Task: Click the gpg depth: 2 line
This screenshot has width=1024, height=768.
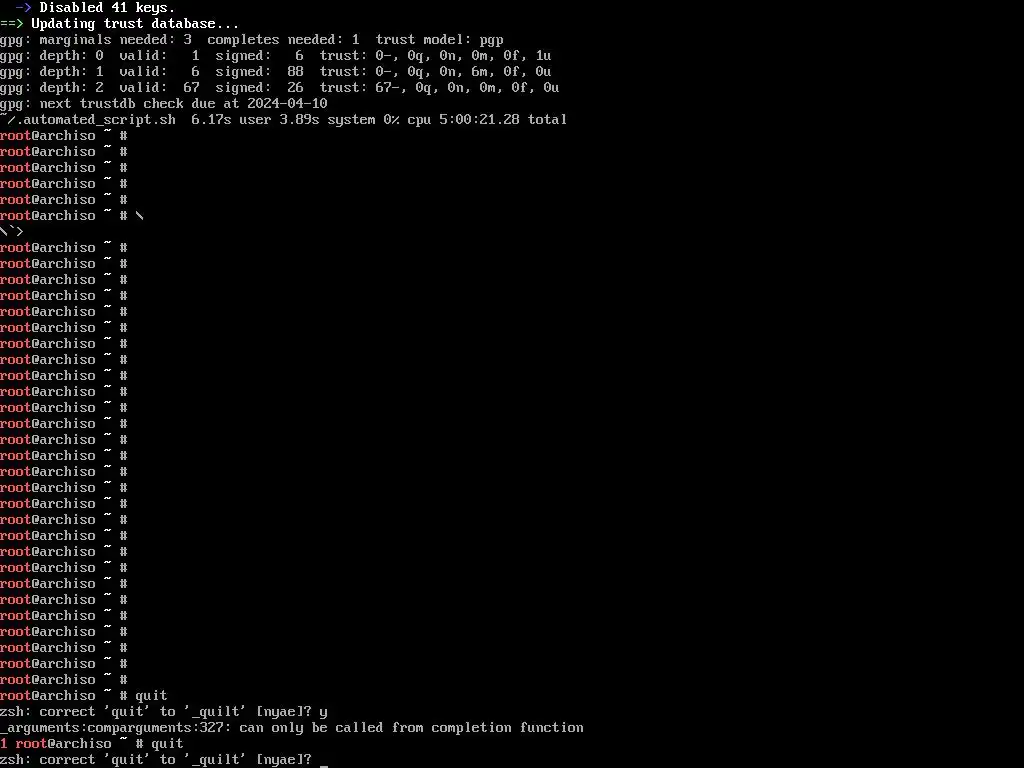Action: pos(280,88)
